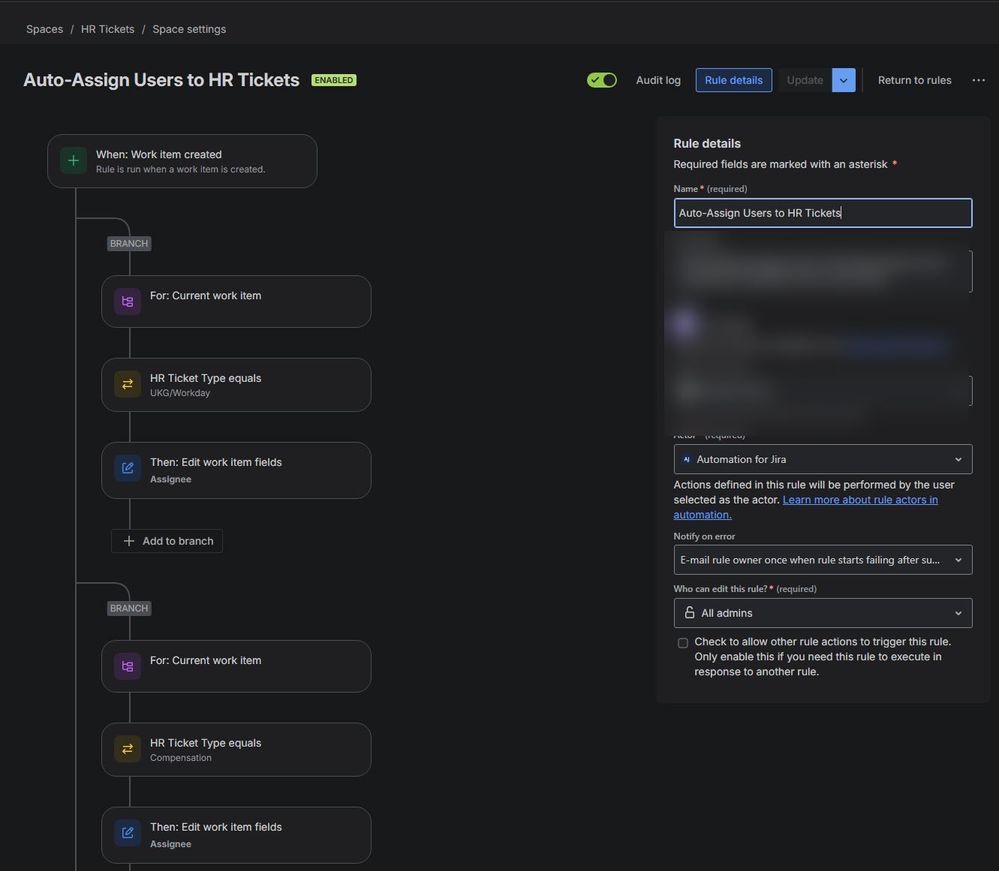
Task: Open the Audit log
Action: pos(658,80)
